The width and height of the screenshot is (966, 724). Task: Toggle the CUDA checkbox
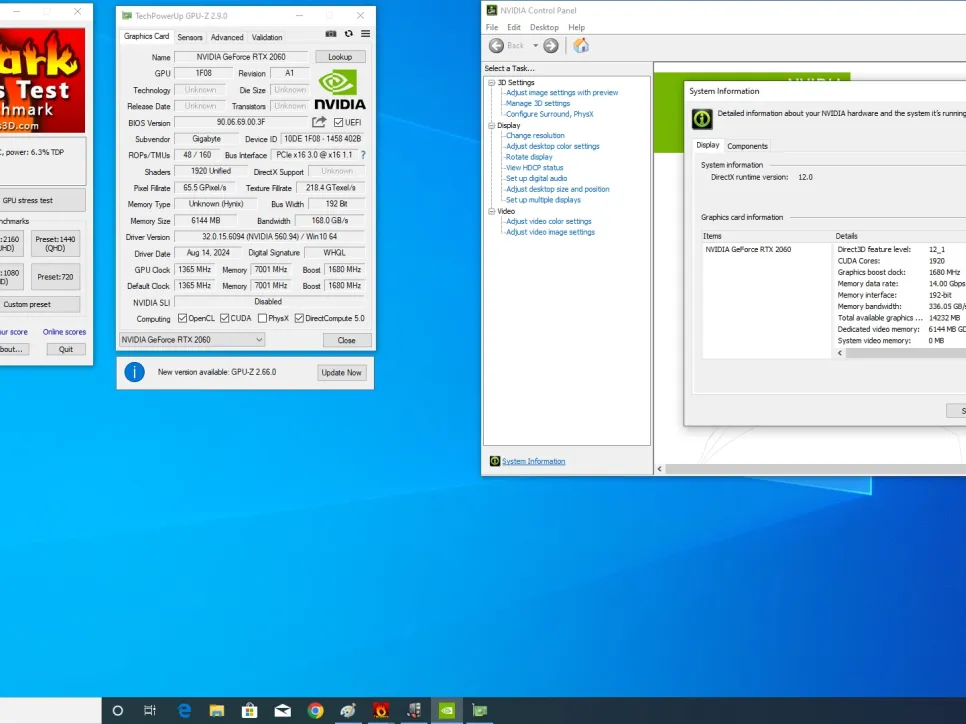tap(224, 318)
